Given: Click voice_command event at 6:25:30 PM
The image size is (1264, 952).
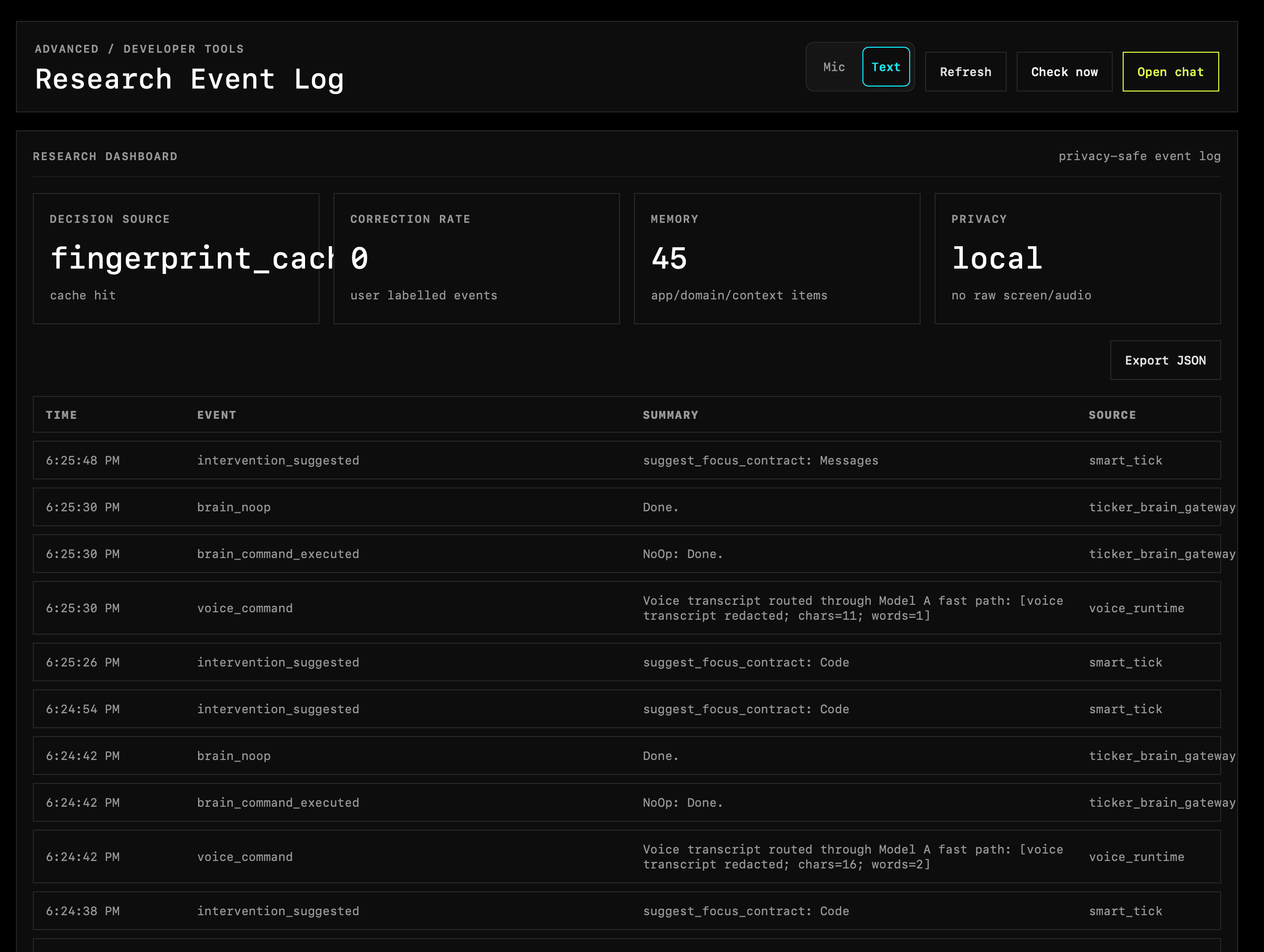Looking at the screenshot, I should click(x=244, y=608).
